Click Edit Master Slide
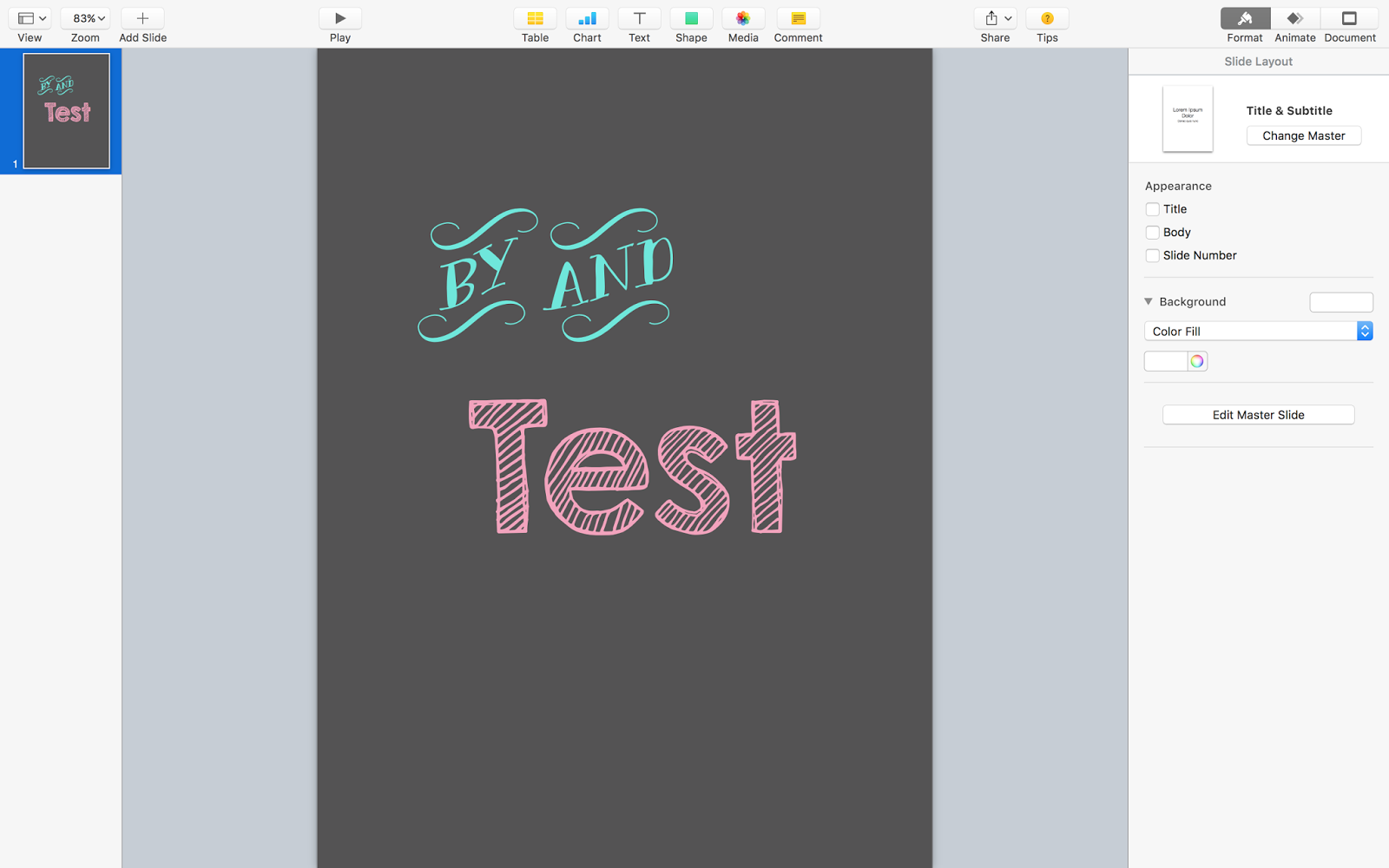1389x868 pixels. point(1257,414)
